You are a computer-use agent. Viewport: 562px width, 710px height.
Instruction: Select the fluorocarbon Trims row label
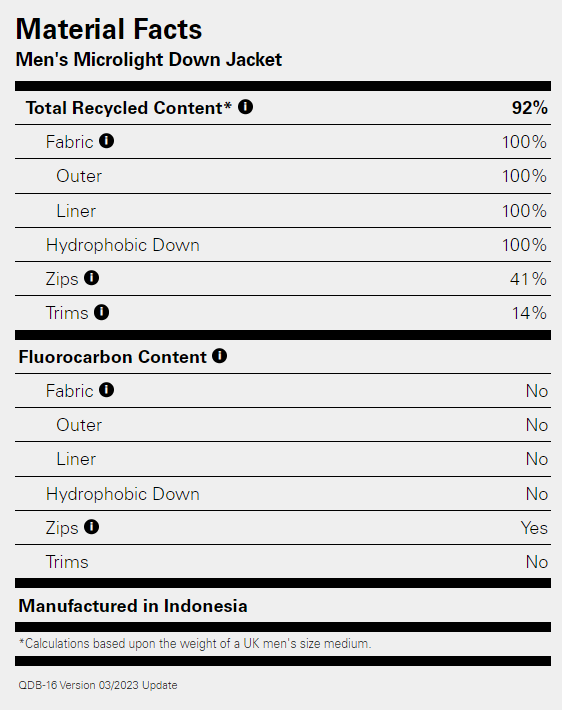point(67,562)
